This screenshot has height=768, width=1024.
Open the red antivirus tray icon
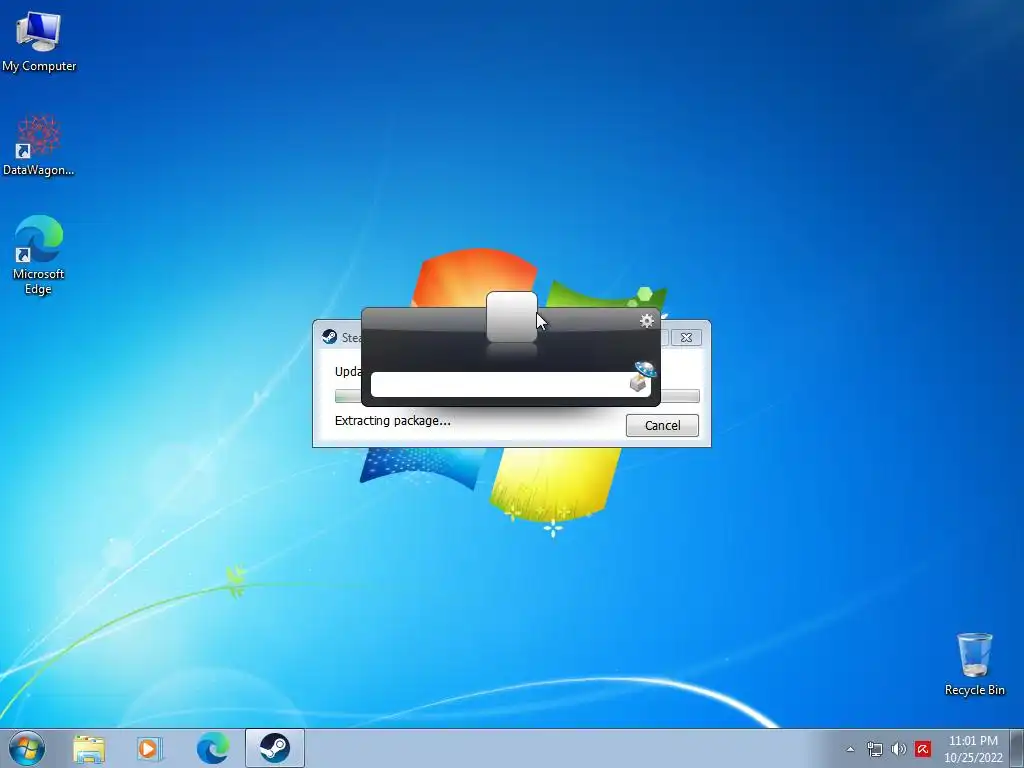[x=922, y=749]
